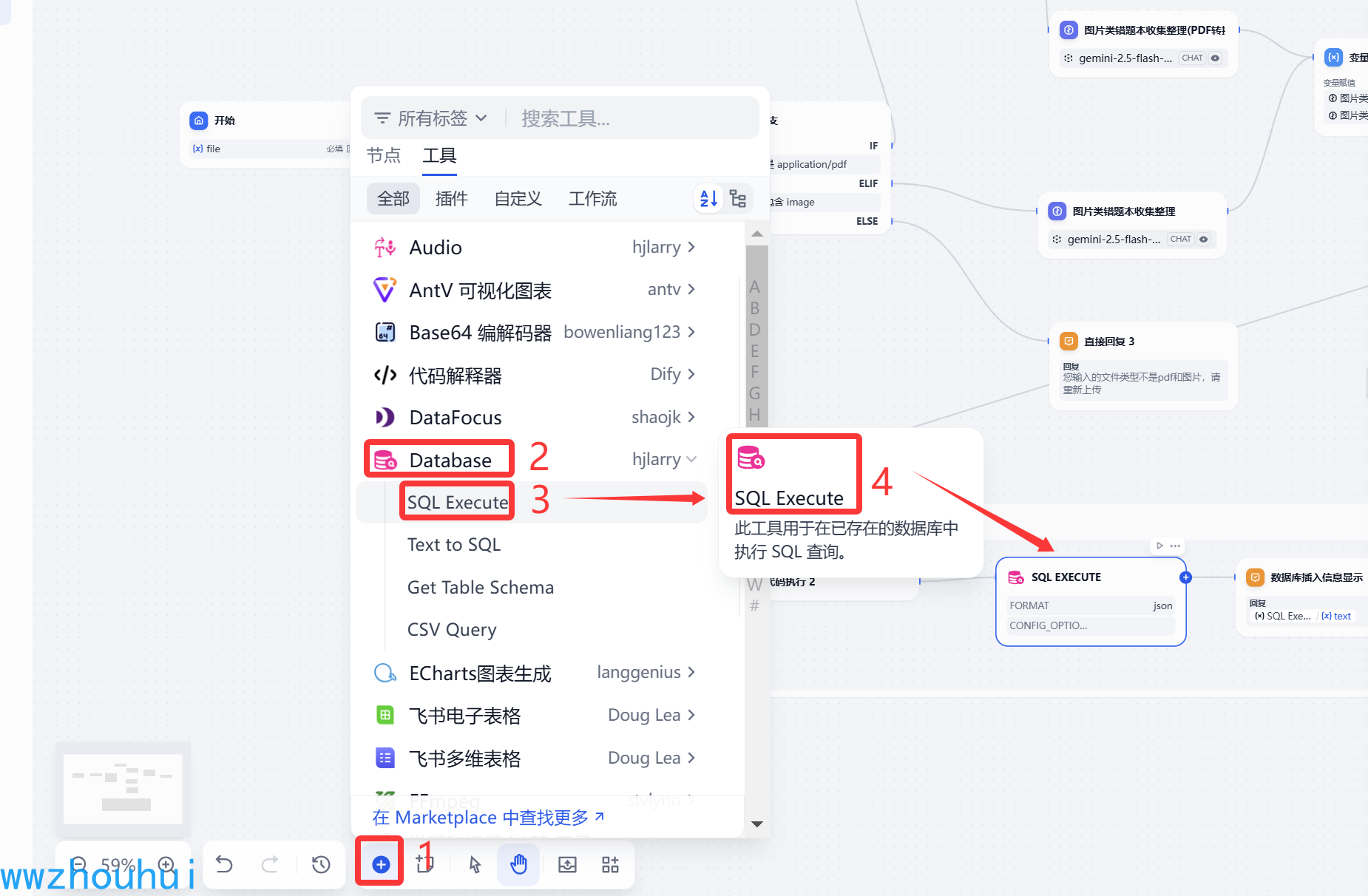Click the Audio tool icon
Screen dimensions: 1368x896
tap(385, 248)
